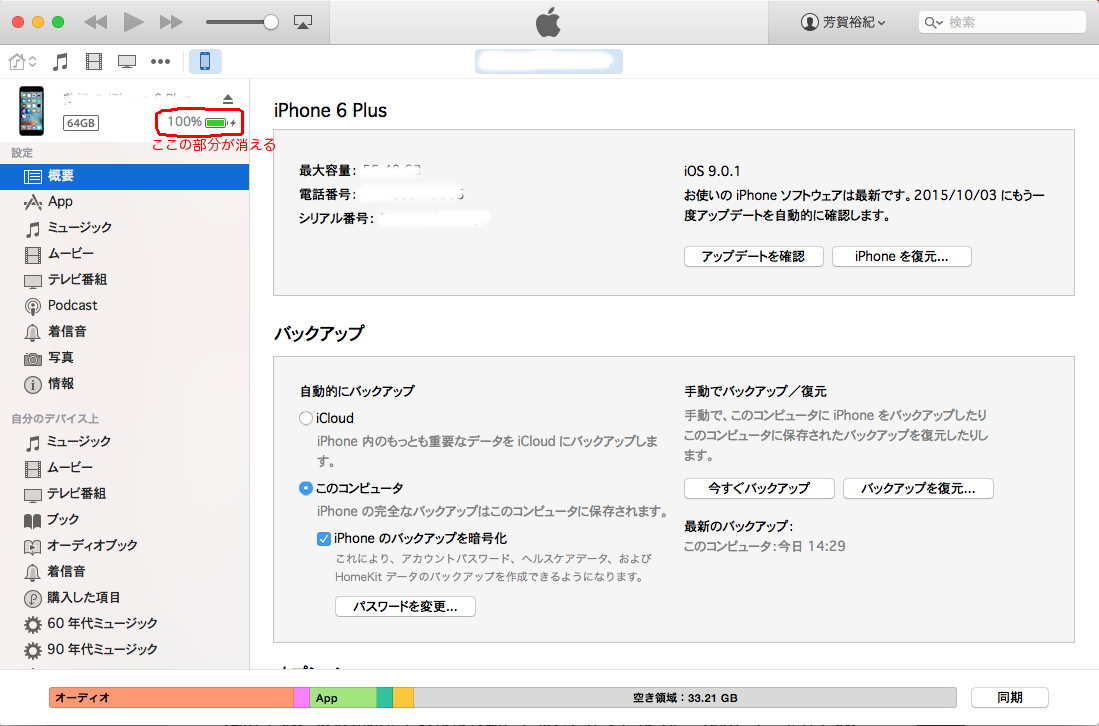Click the 100% battery indicator
Viewport: 1099px width, 726px height.
point(200,123)
